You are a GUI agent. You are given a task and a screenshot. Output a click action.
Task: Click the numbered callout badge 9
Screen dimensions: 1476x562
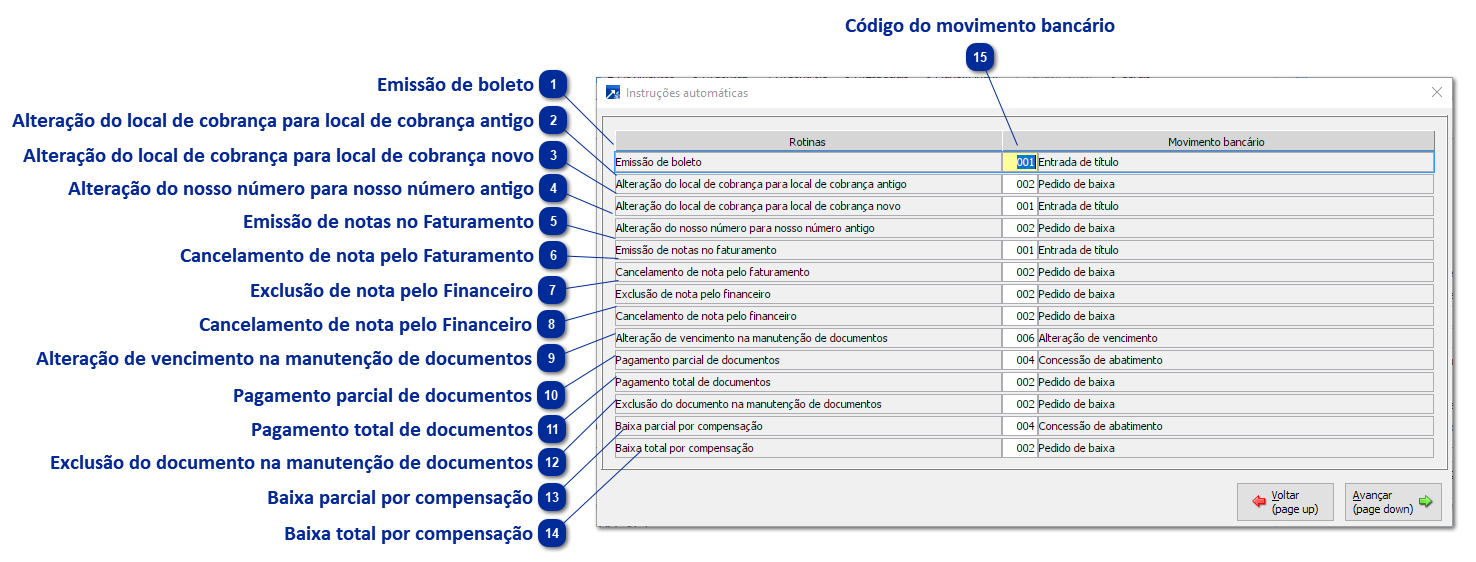[553, 357]
